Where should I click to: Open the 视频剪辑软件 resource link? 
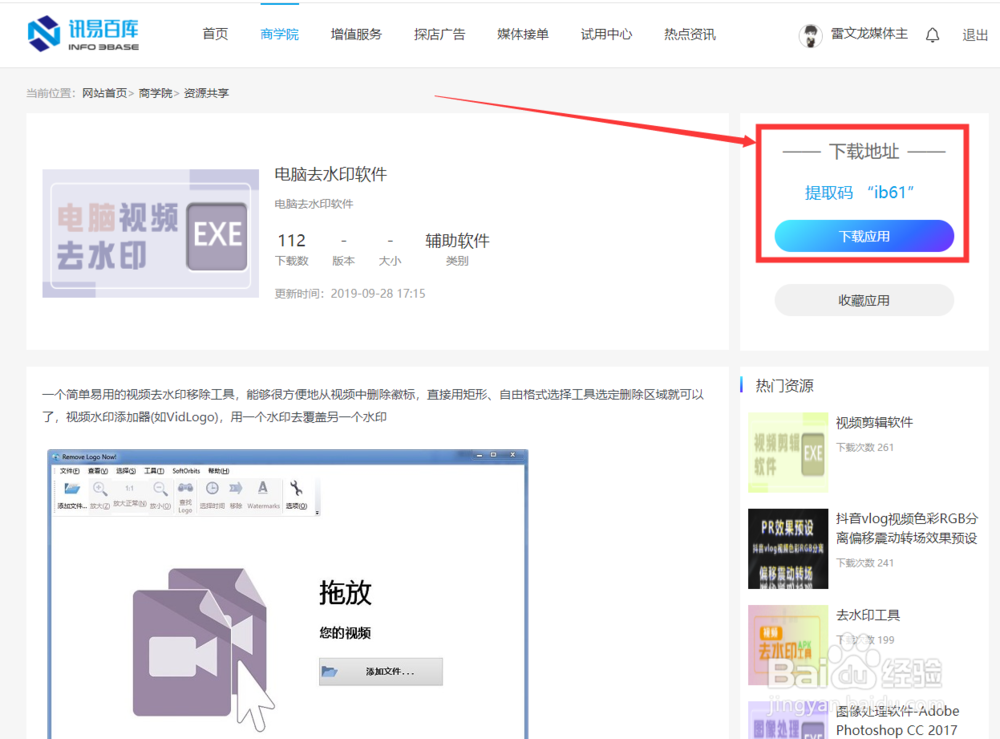[x=874, y=422]
